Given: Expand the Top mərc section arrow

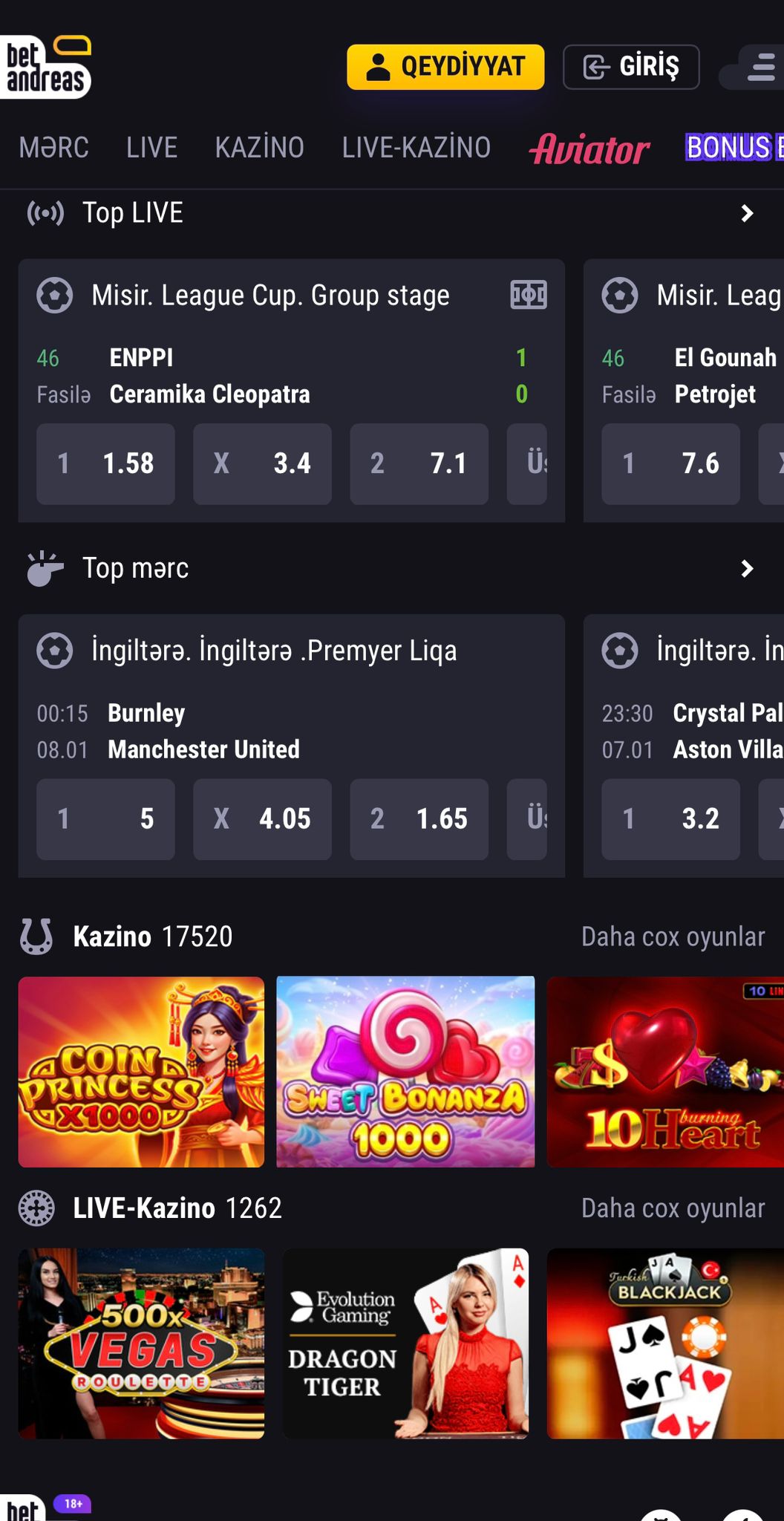Looking at the screenshot, I should point(747,569).
